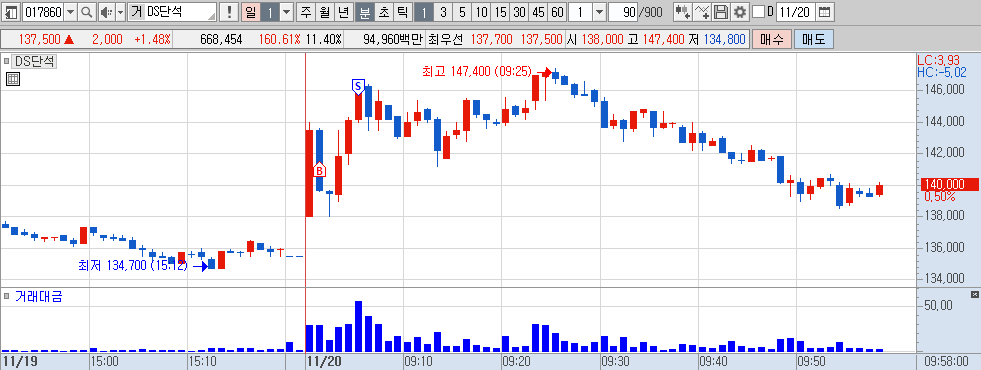Toggle the D checkbox beside the date
This screenshot has width=981, height=370.
pos(758,12)
